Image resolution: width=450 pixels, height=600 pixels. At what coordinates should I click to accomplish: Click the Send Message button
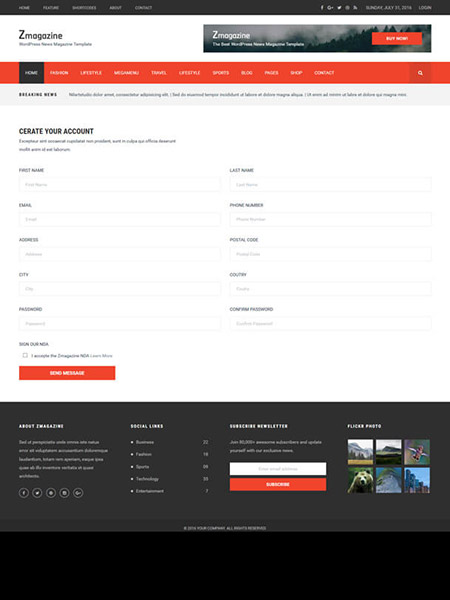67,373
